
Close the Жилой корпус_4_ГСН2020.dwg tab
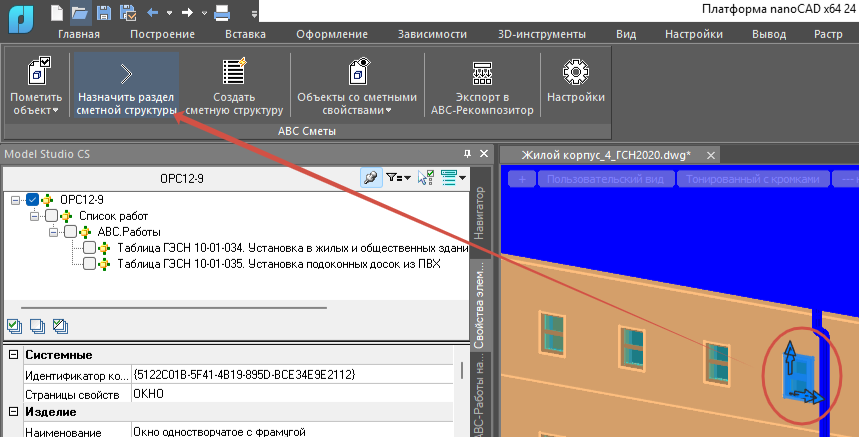point(711,156)
